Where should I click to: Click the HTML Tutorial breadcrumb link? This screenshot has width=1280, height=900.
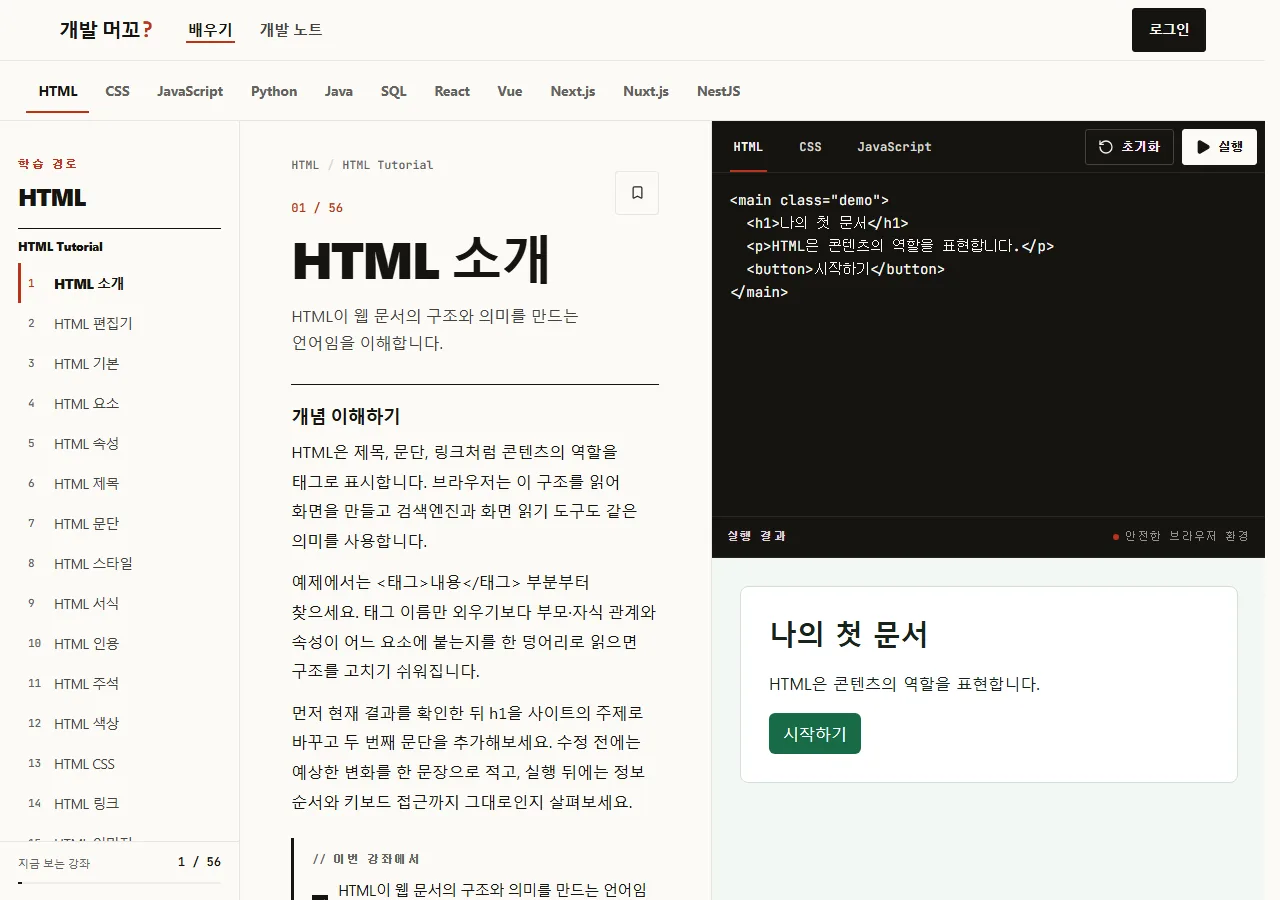(388, 165)
